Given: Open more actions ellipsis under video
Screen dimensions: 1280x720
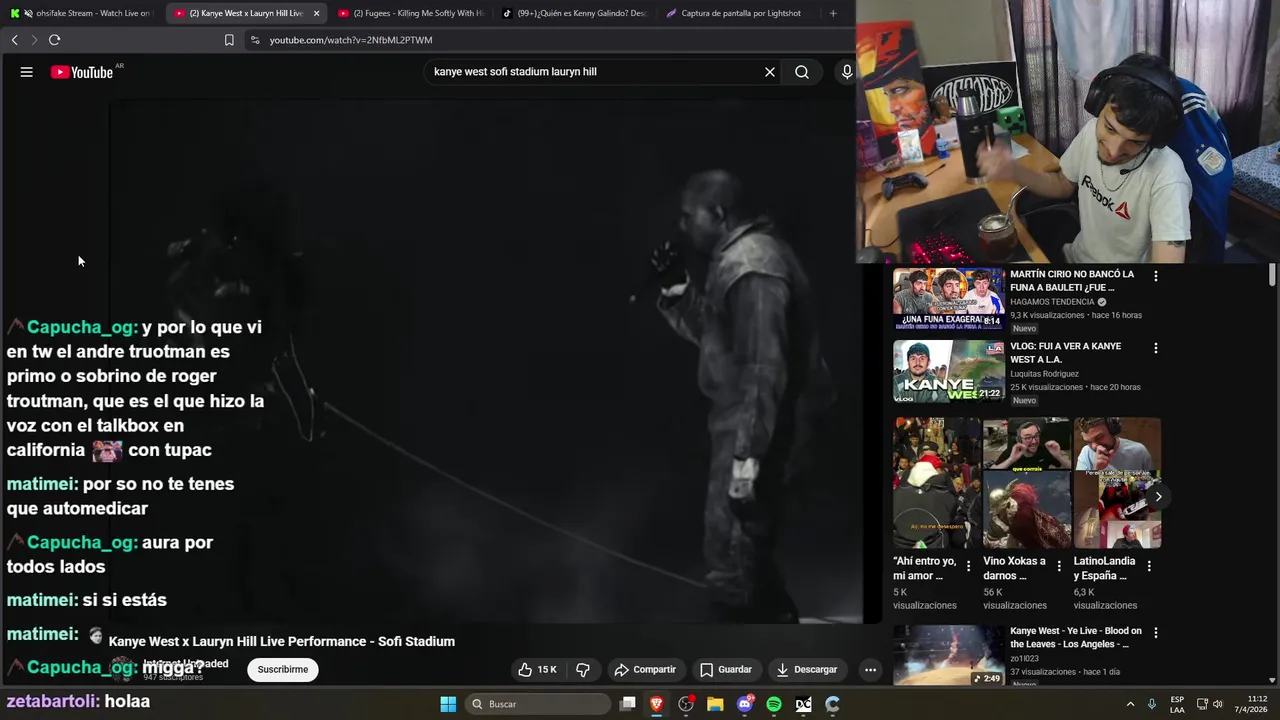Looking at the screenshot, I should 870,669.
